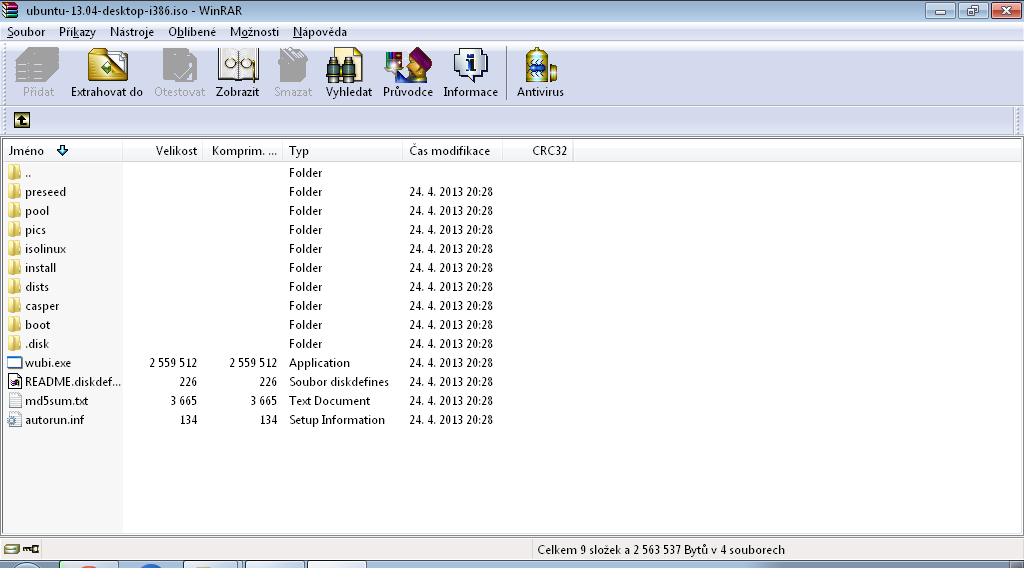Viewport: 1024px width, 568px height.
Task: Select the autorun.inf file icon
Action: click(14, 419)
